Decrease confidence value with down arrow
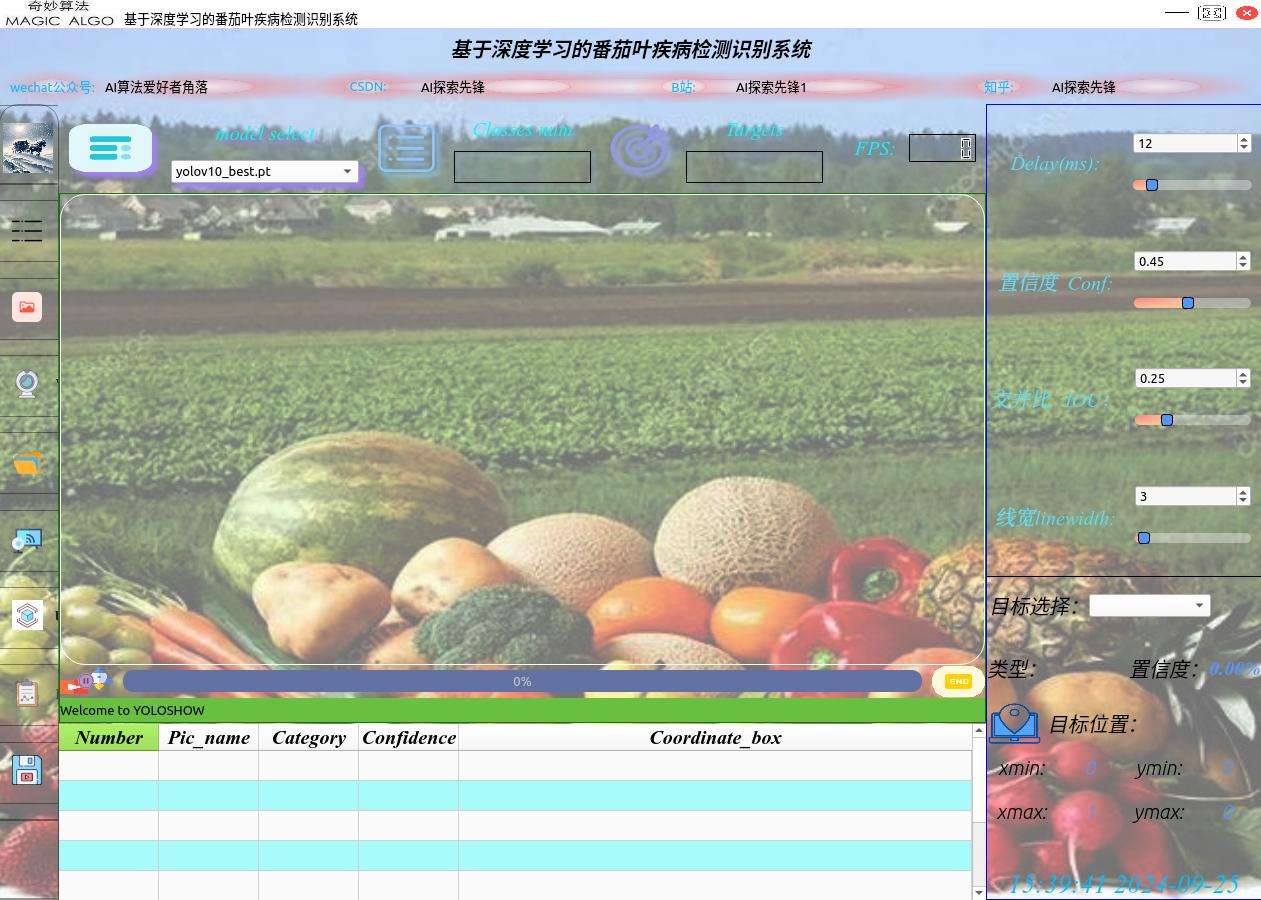The image size is (1261, 900). (1244, 266)
